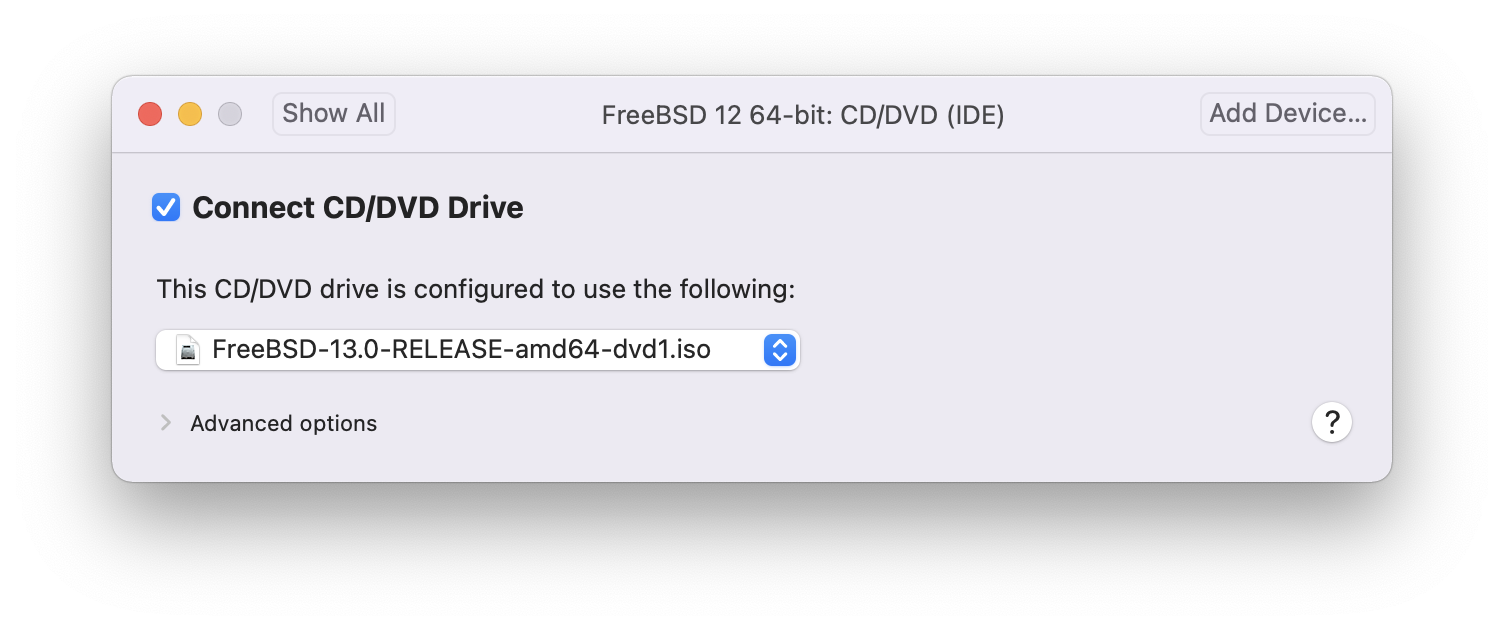This screenshot has height=630, width=1504.
Task: Uncheck the Connect CD/DVD Drive checkbox
Action: (166, 208)
